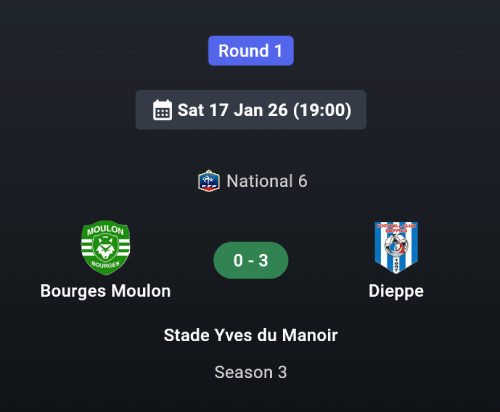Click the calendar icon beside the date
500x412 pixels.
pos(162,110)
